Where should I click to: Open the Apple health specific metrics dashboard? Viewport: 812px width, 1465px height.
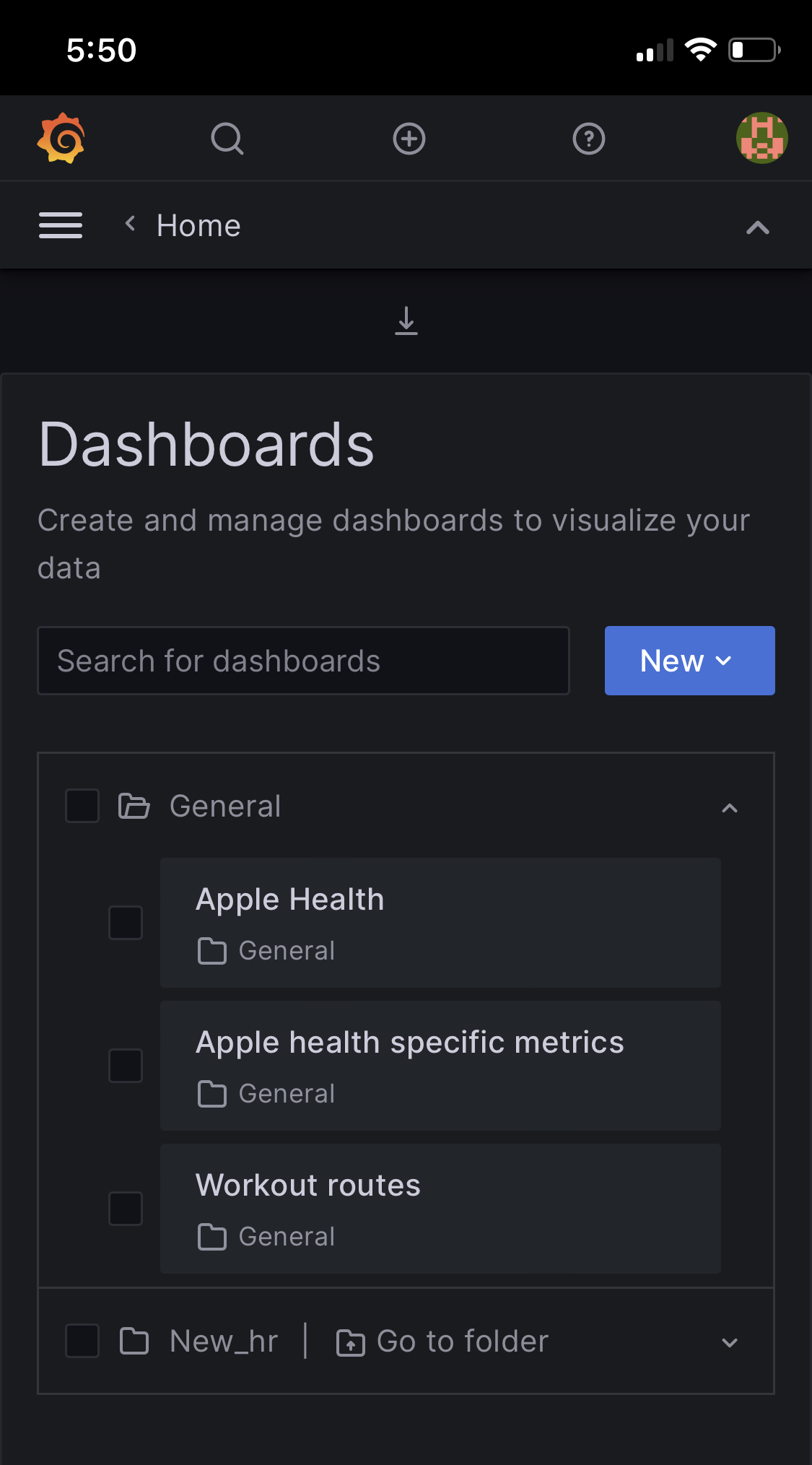pyautogui.click(x=440, y=1066)
